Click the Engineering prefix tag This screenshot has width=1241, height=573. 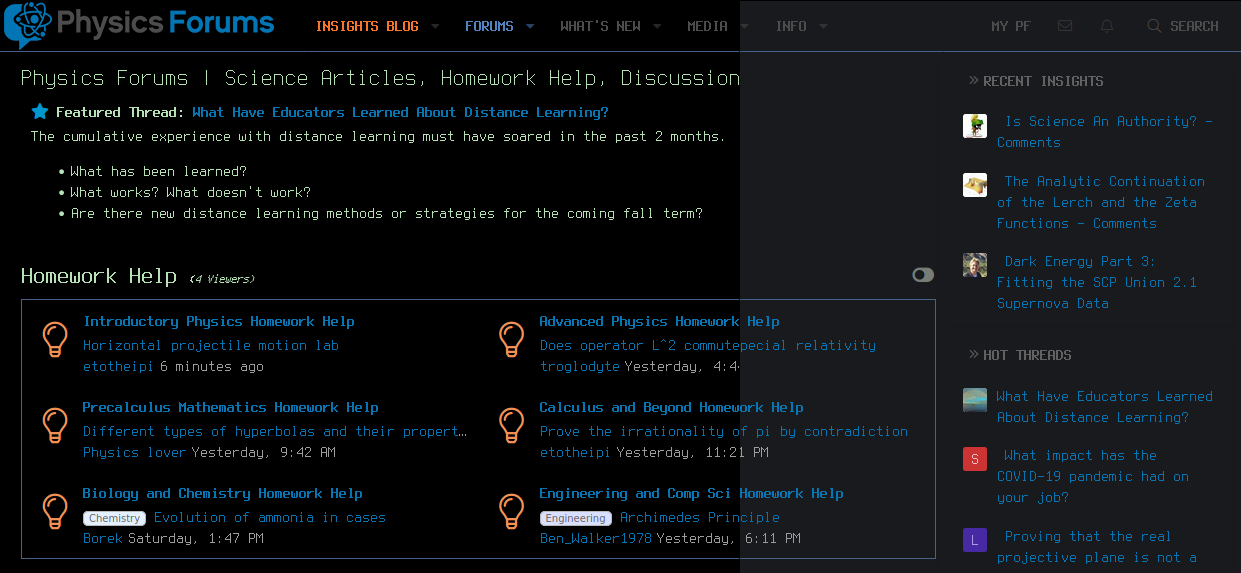[576, 518]
